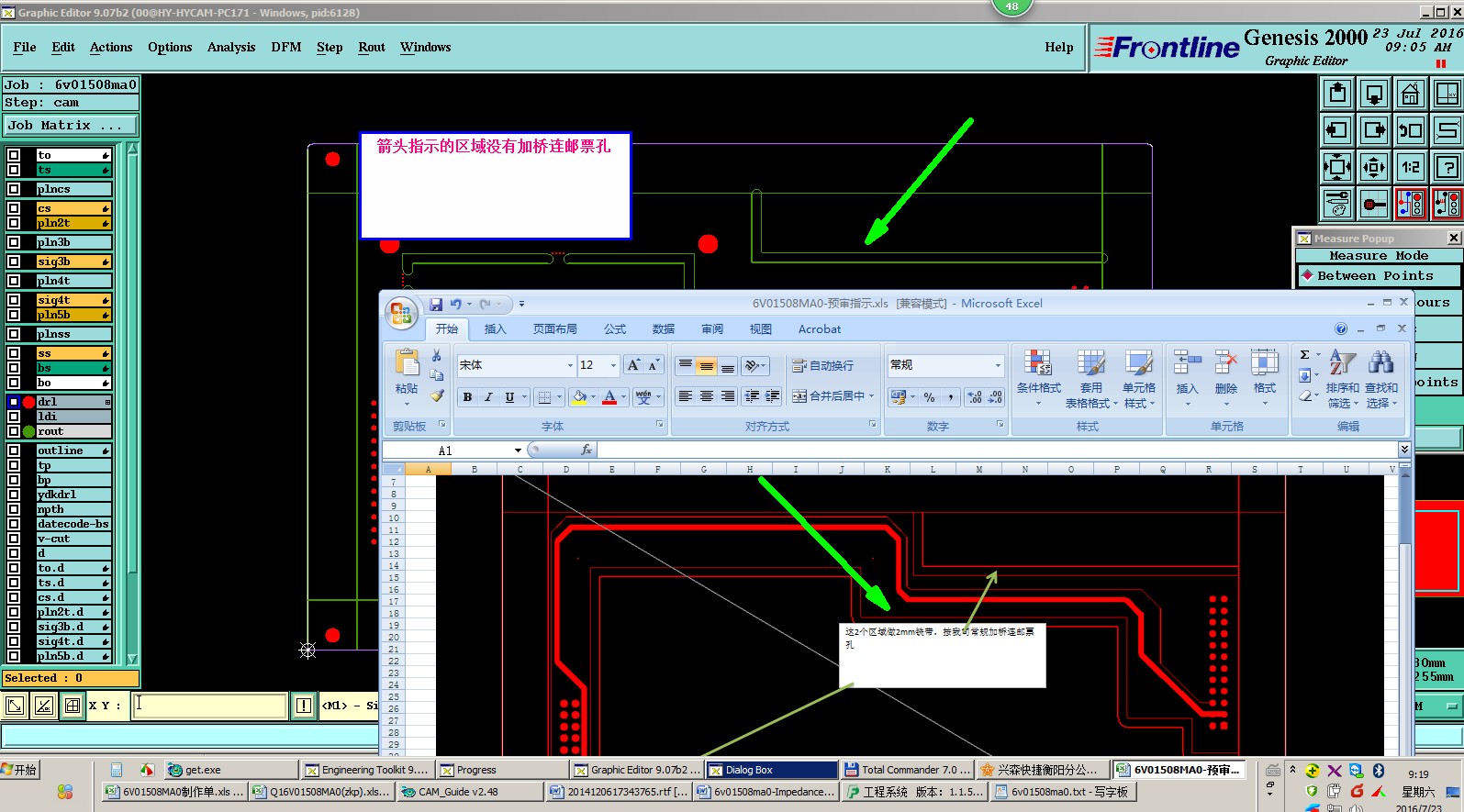Viewport: 1464px width, 812px height.
Task: Open the Rout menu in Genesis
Action: point(372,48)
